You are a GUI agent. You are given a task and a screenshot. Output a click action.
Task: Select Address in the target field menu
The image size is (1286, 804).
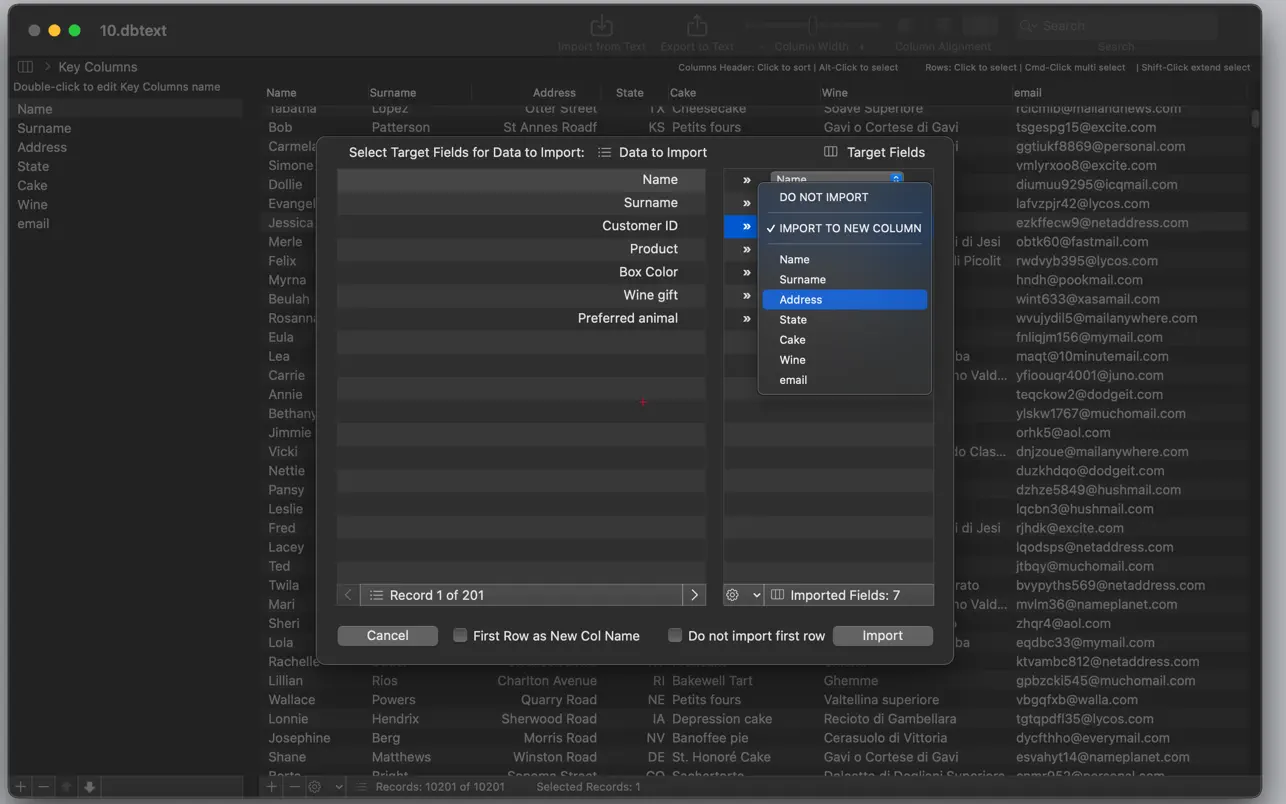click(801, 300)
